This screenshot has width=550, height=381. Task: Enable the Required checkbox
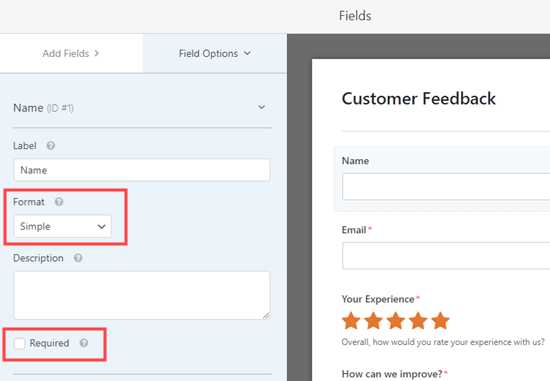19,343
